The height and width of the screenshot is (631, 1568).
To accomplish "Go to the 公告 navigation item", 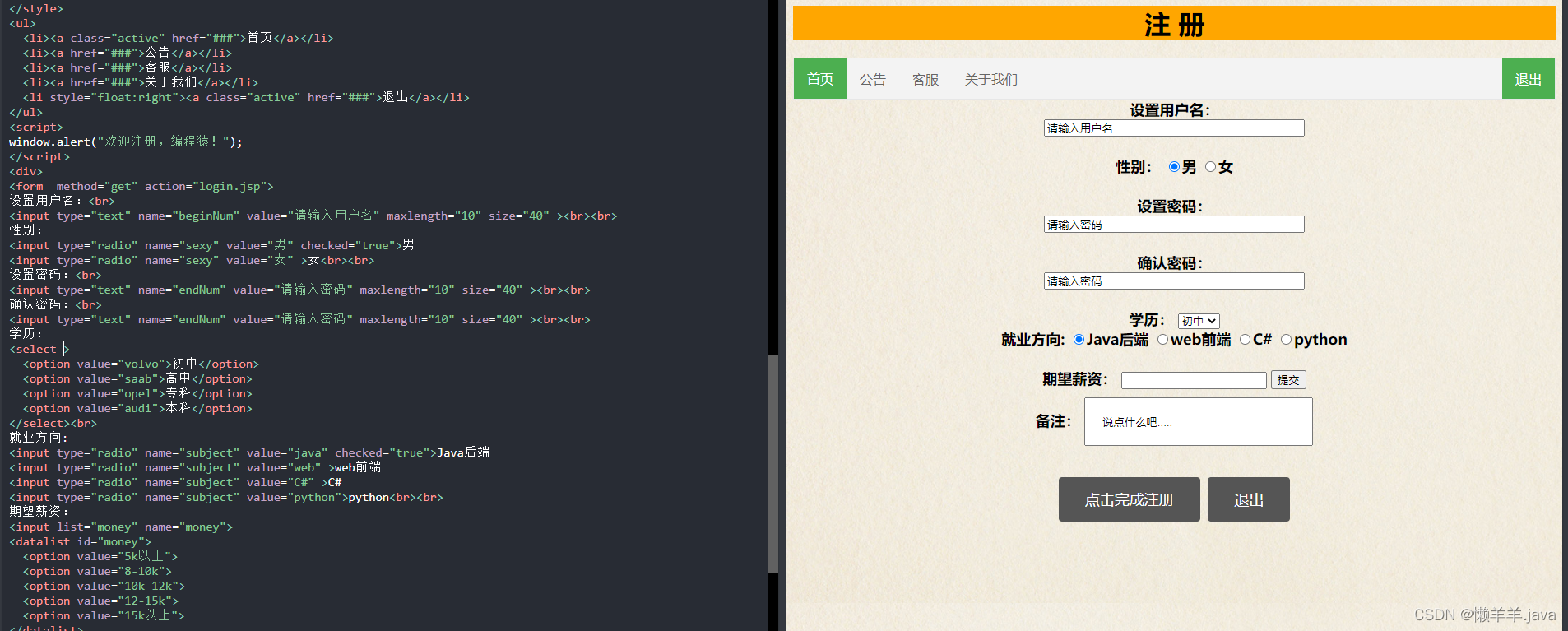I will [873, 79].
